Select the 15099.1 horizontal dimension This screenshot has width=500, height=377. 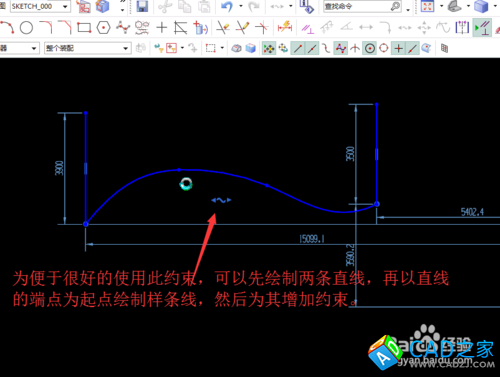click(x=312, y=239)
